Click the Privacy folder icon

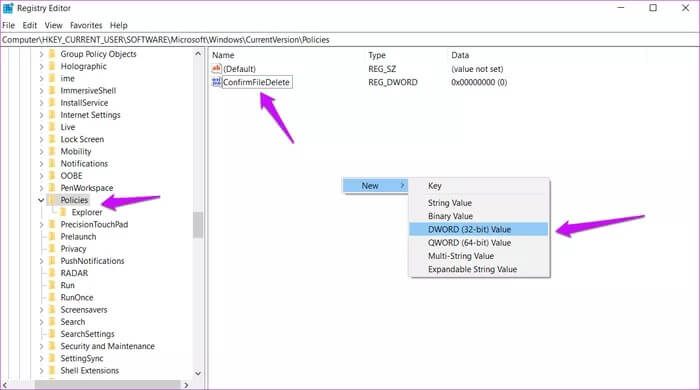point(52,249)
